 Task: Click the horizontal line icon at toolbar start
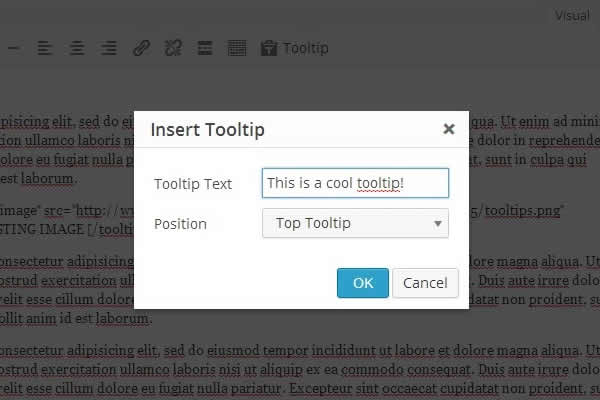[12, 48]
